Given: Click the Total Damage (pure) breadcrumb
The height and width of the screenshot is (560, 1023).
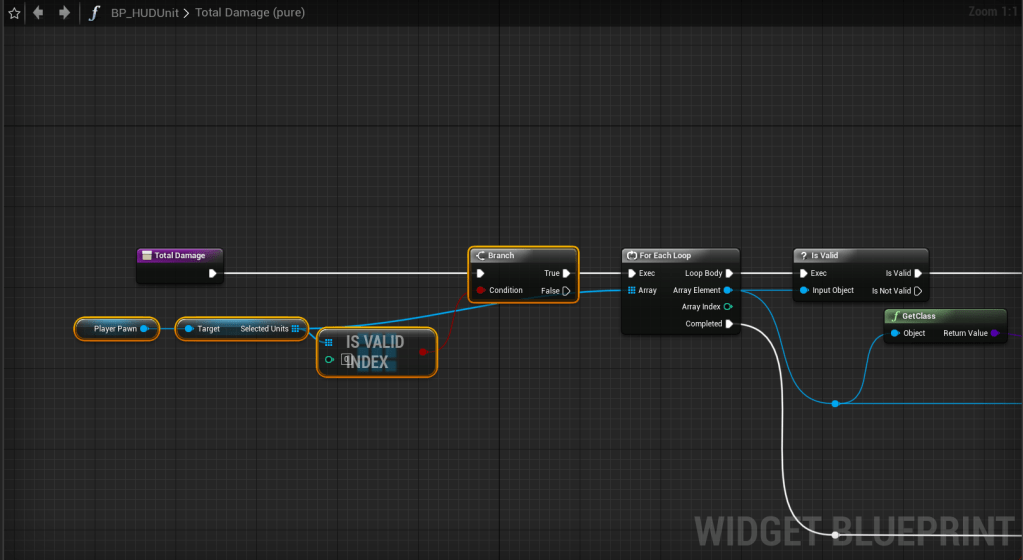Looking at the screenshot, I should (x=250, y=13).
